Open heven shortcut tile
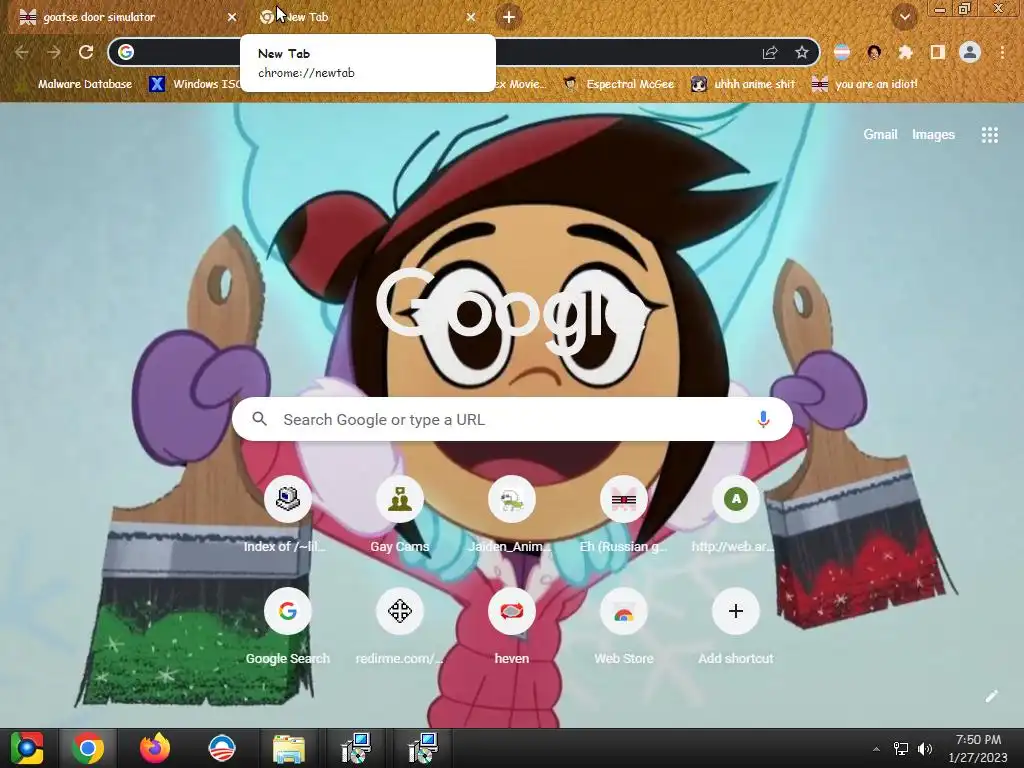The height and width of the screenshot is (768, 1024). [x=511, y=626]
